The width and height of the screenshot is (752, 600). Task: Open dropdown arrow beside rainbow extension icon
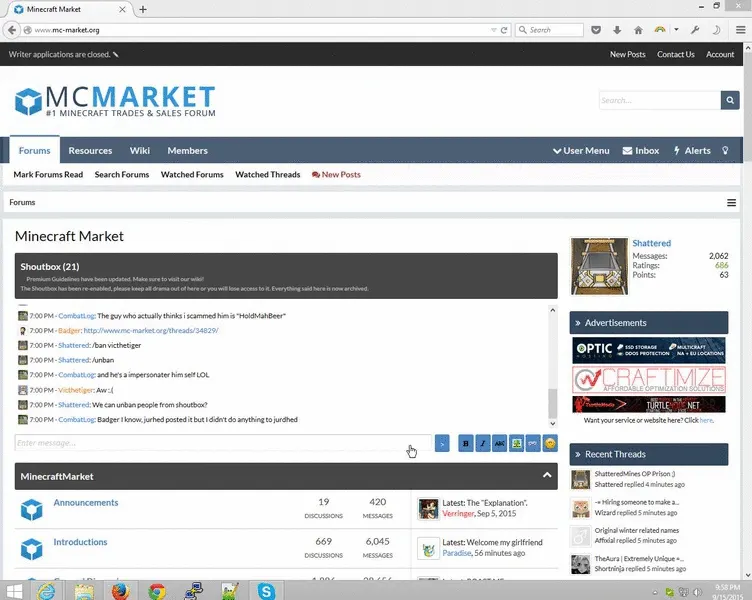point(676,30)
